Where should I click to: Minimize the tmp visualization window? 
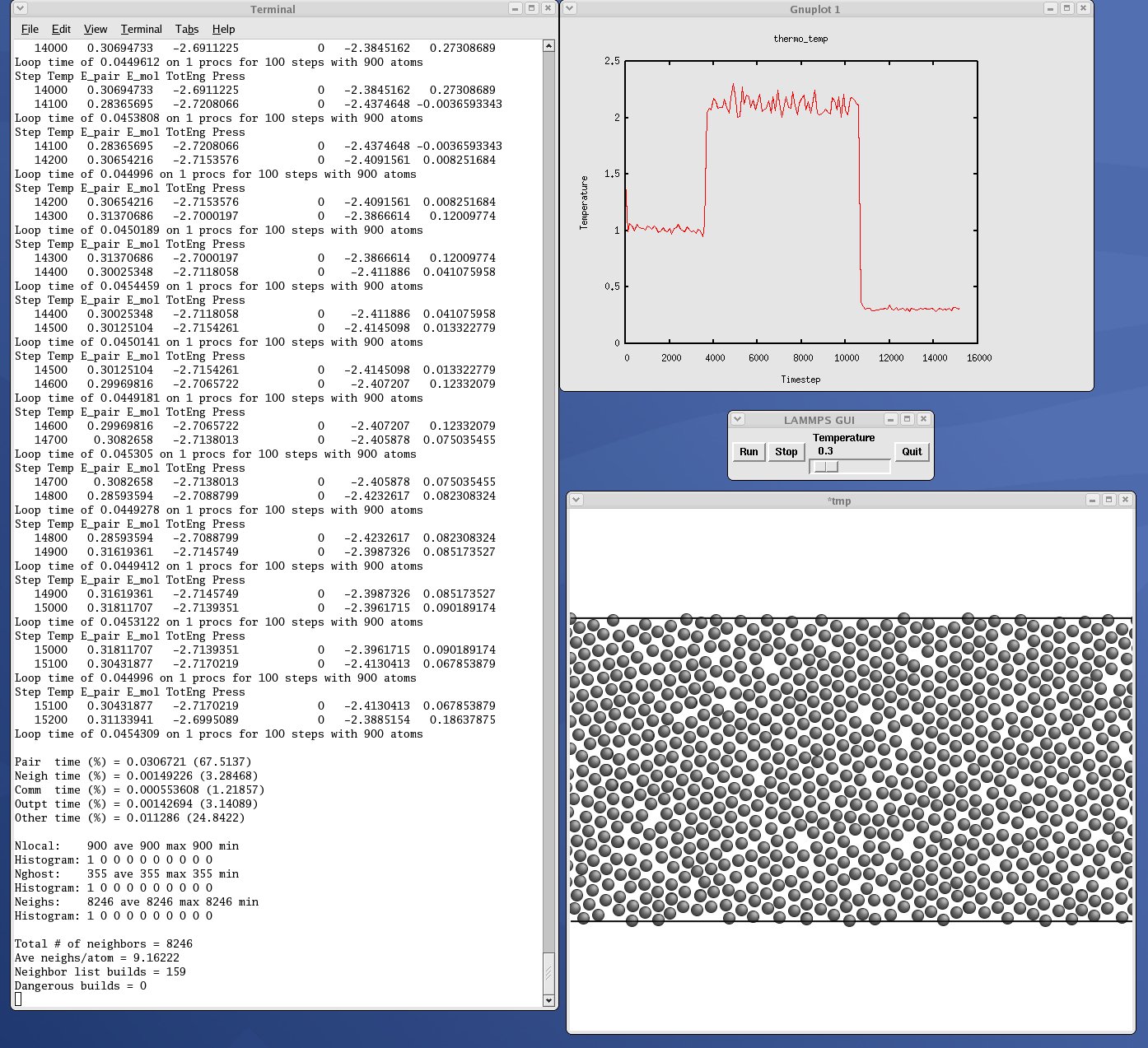(1093, 500)
